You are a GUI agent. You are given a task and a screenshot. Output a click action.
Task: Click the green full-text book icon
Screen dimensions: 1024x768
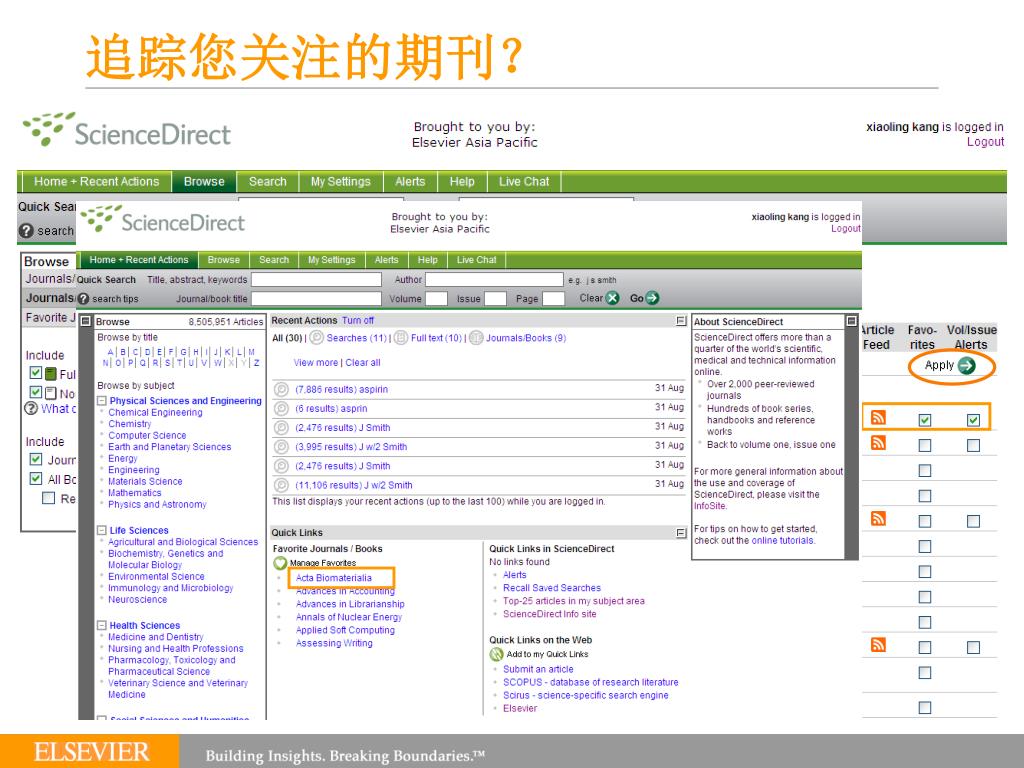(51, 374)
